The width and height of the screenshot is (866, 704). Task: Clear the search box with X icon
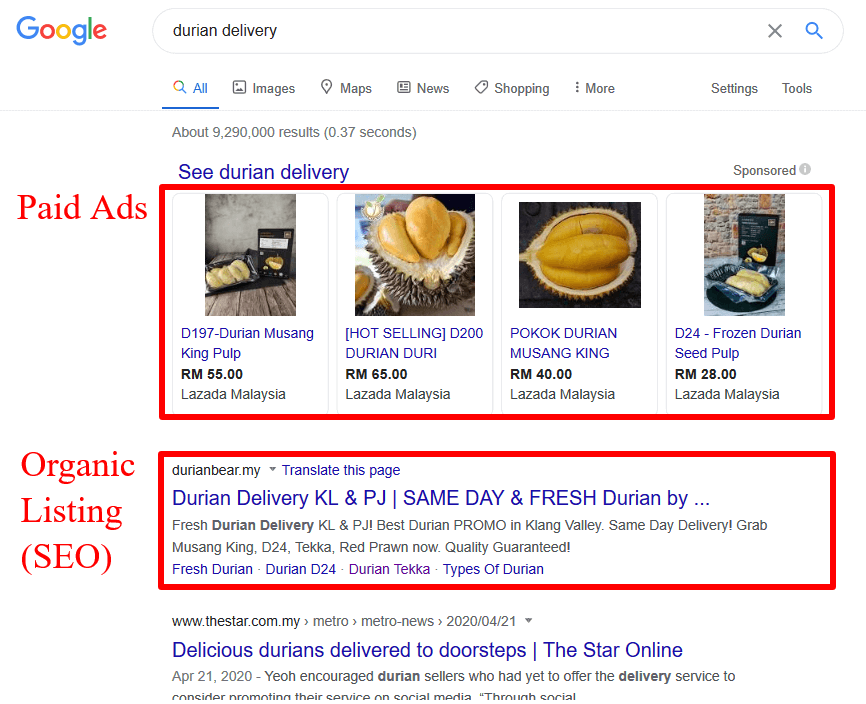pos(775,31)
